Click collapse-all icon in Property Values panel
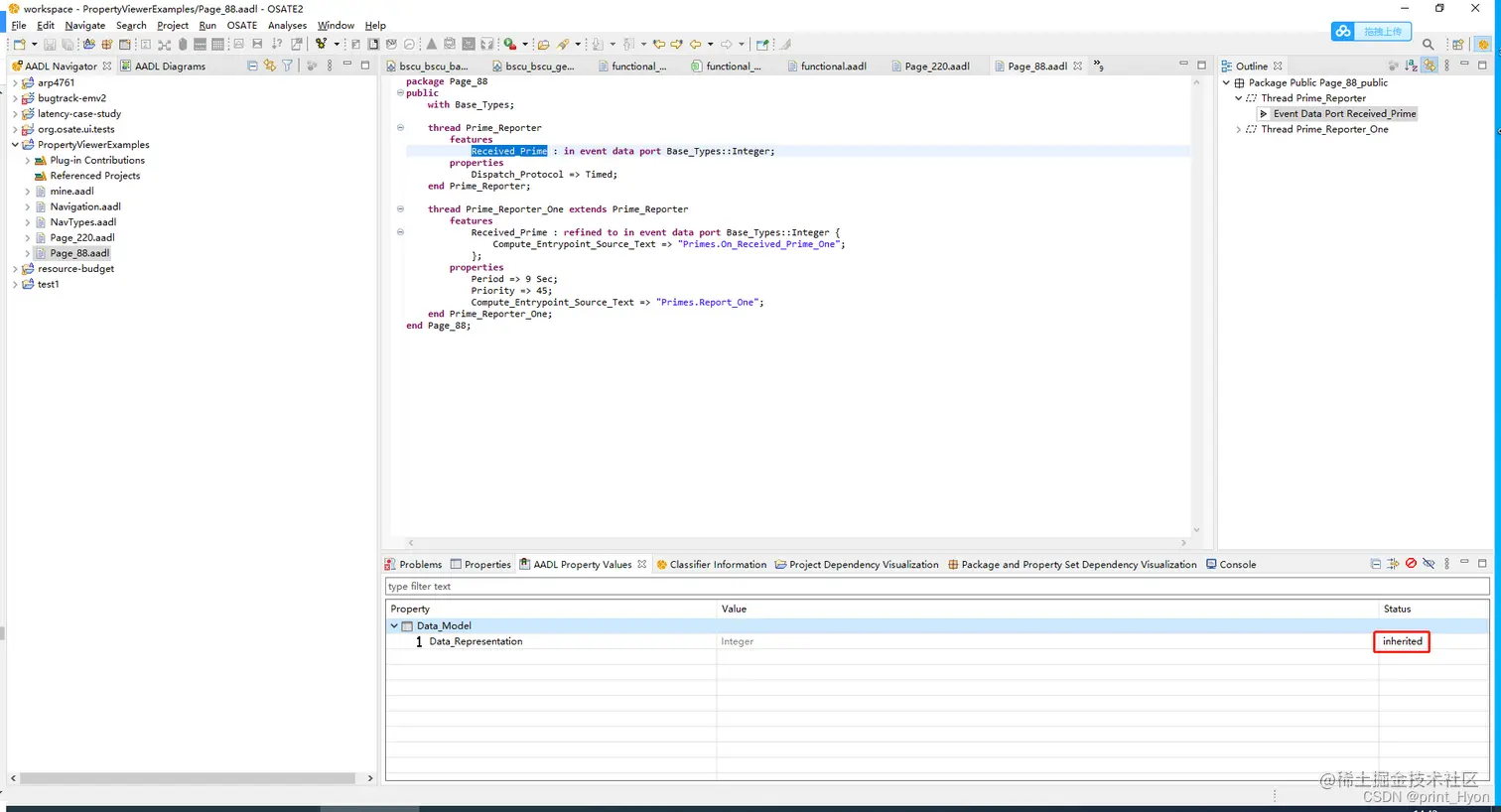 pos(1376,564)
